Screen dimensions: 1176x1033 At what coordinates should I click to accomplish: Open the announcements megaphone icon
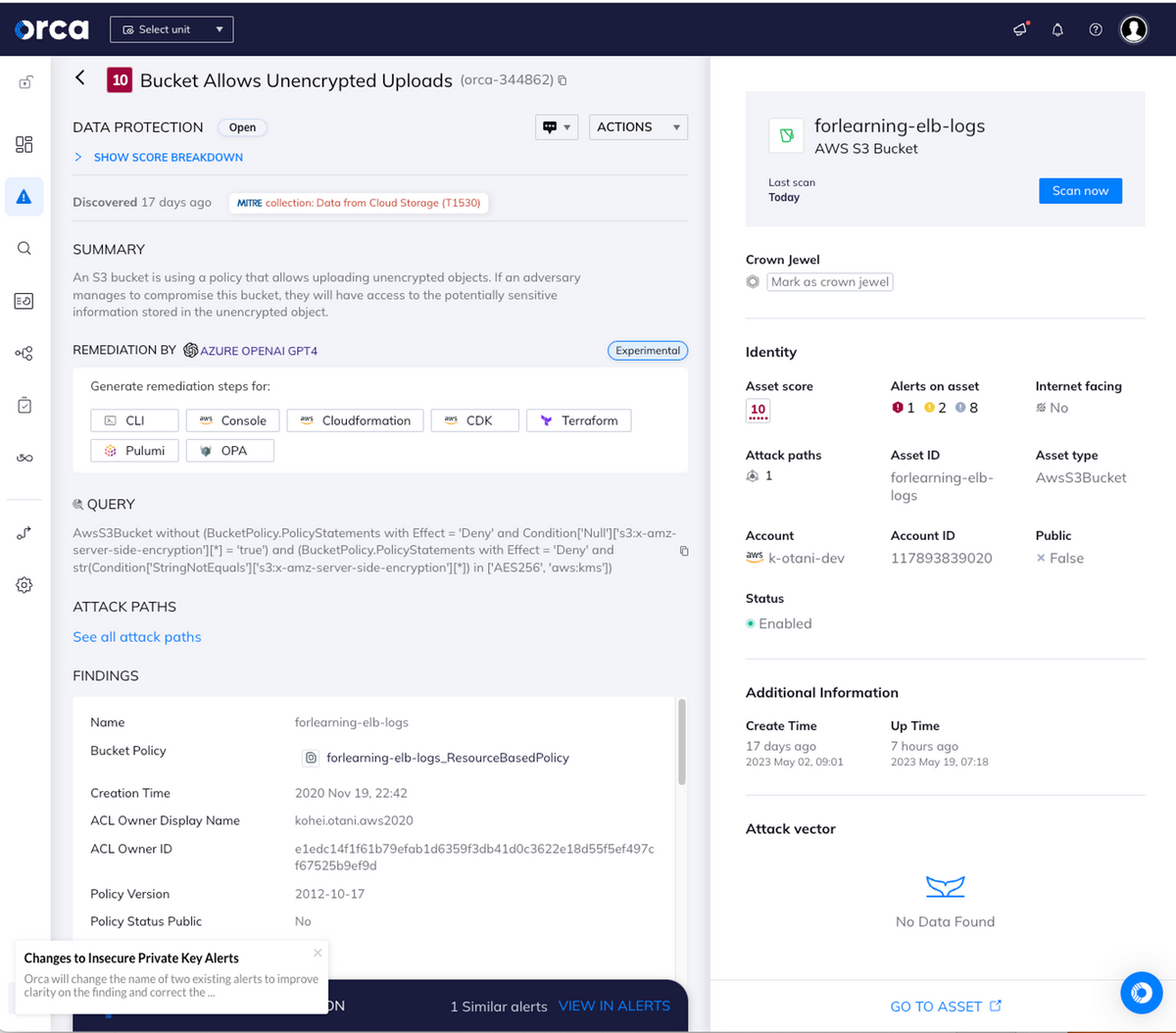pos(1019,29)
